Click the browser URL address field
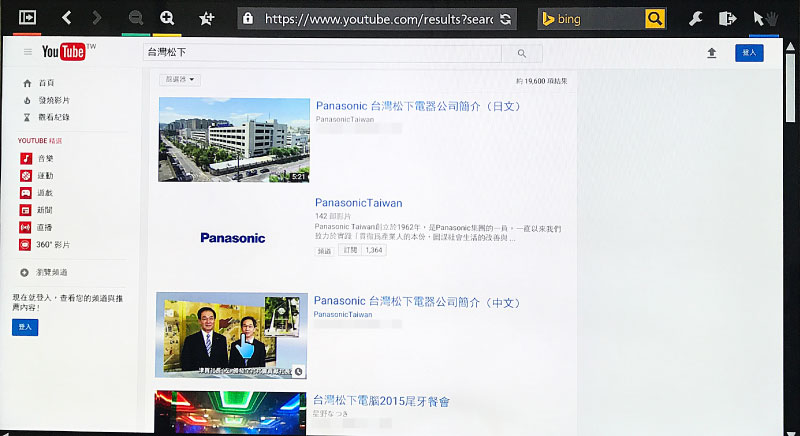This screenshot has width=800, height=436. point(378,19)
